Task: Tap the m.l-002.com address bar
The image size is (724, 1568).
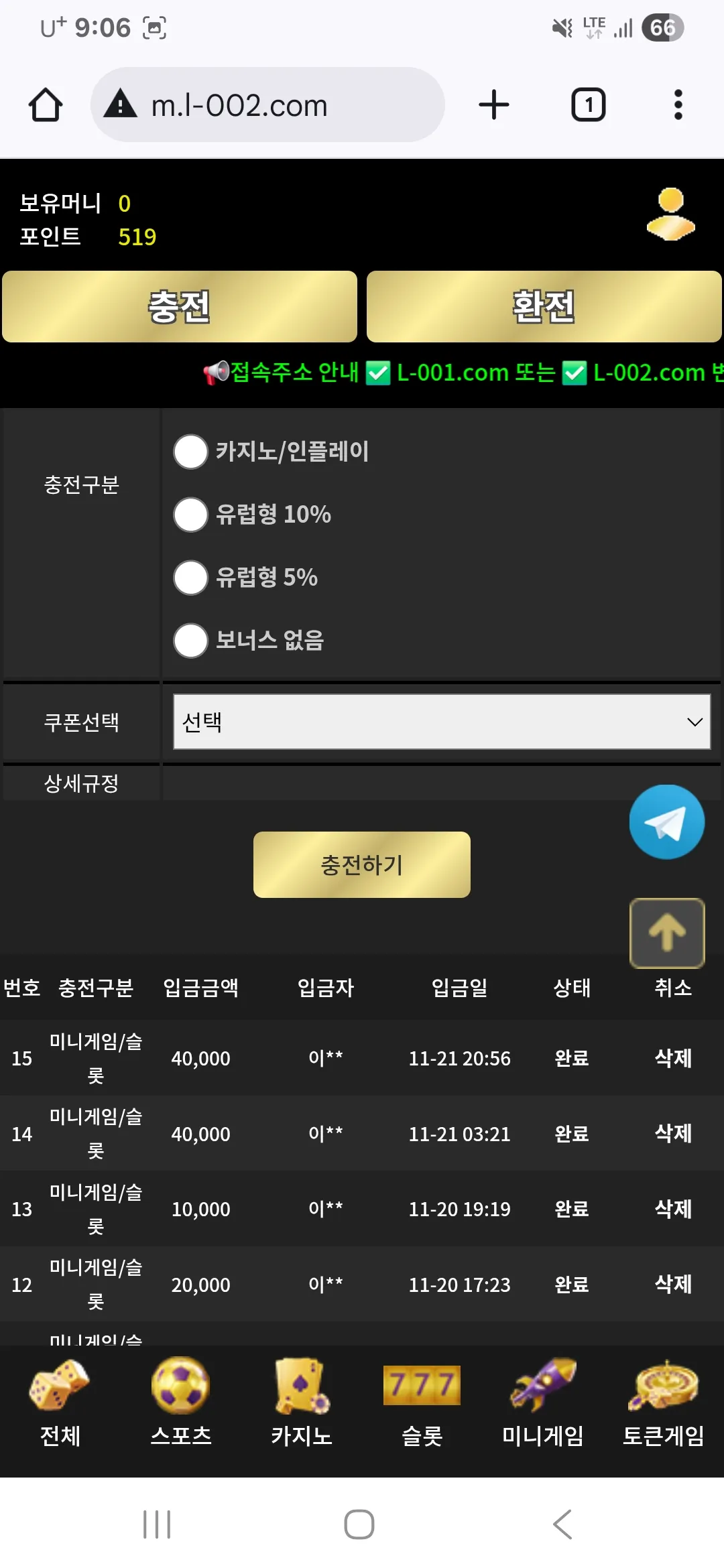Action: [267, 105]
